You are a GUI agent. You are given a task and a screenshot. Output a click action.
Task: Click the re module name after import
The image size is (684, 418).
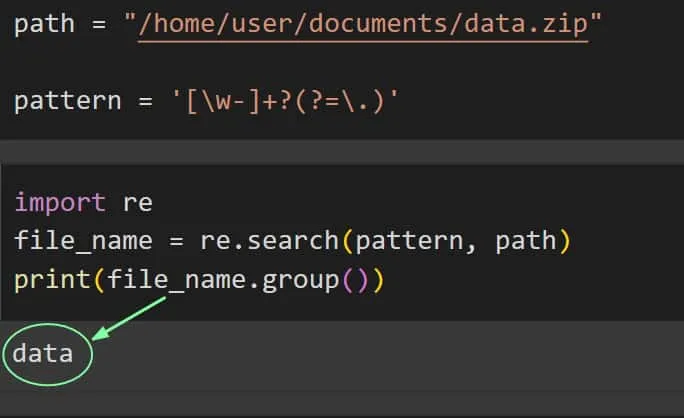(138, 203)
